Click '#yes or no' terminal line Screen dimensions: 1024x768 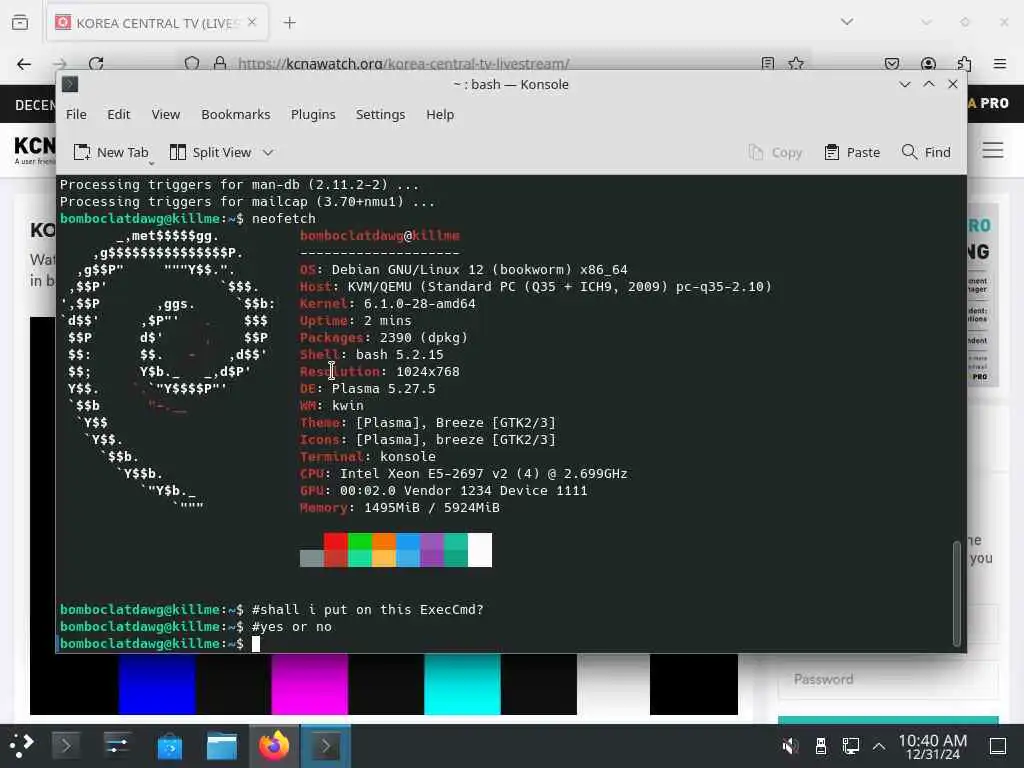point(292,626)
